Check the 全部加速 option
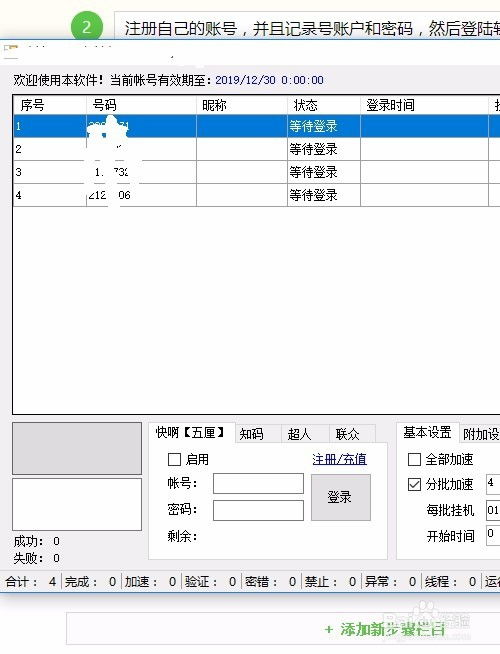 pos(414,460)
